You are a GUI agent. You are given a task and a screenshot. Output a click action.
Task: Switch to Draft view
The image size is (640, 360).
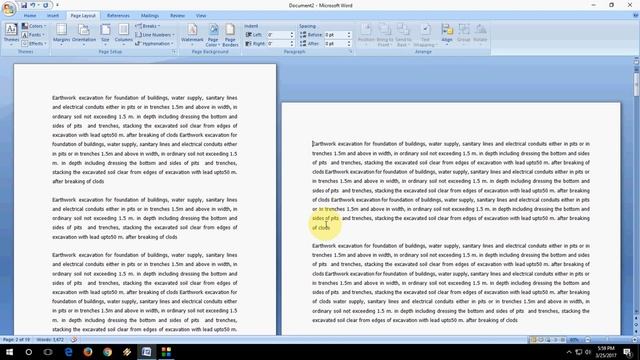[563, 340]
